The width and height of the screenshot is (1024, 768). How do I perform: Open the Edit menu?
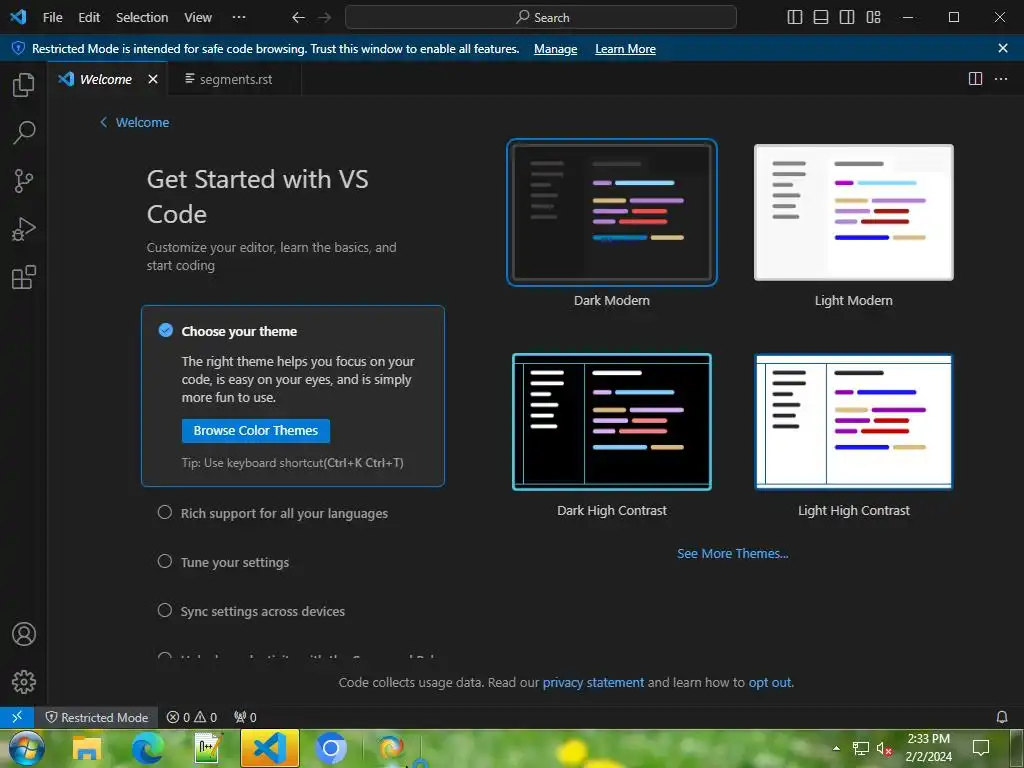[89, 17]
